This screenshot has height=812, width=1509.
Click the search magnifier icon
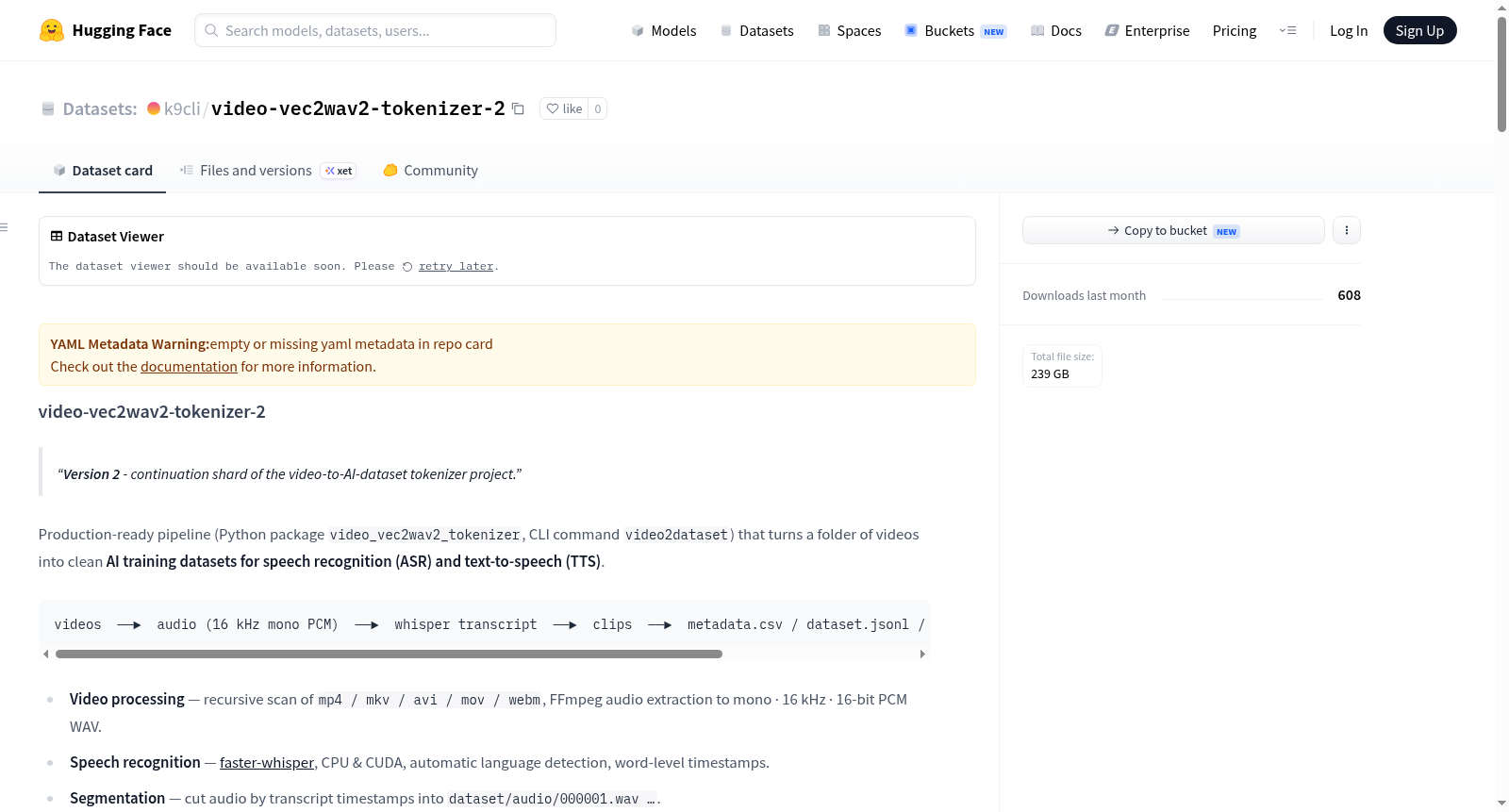[211, 30]
